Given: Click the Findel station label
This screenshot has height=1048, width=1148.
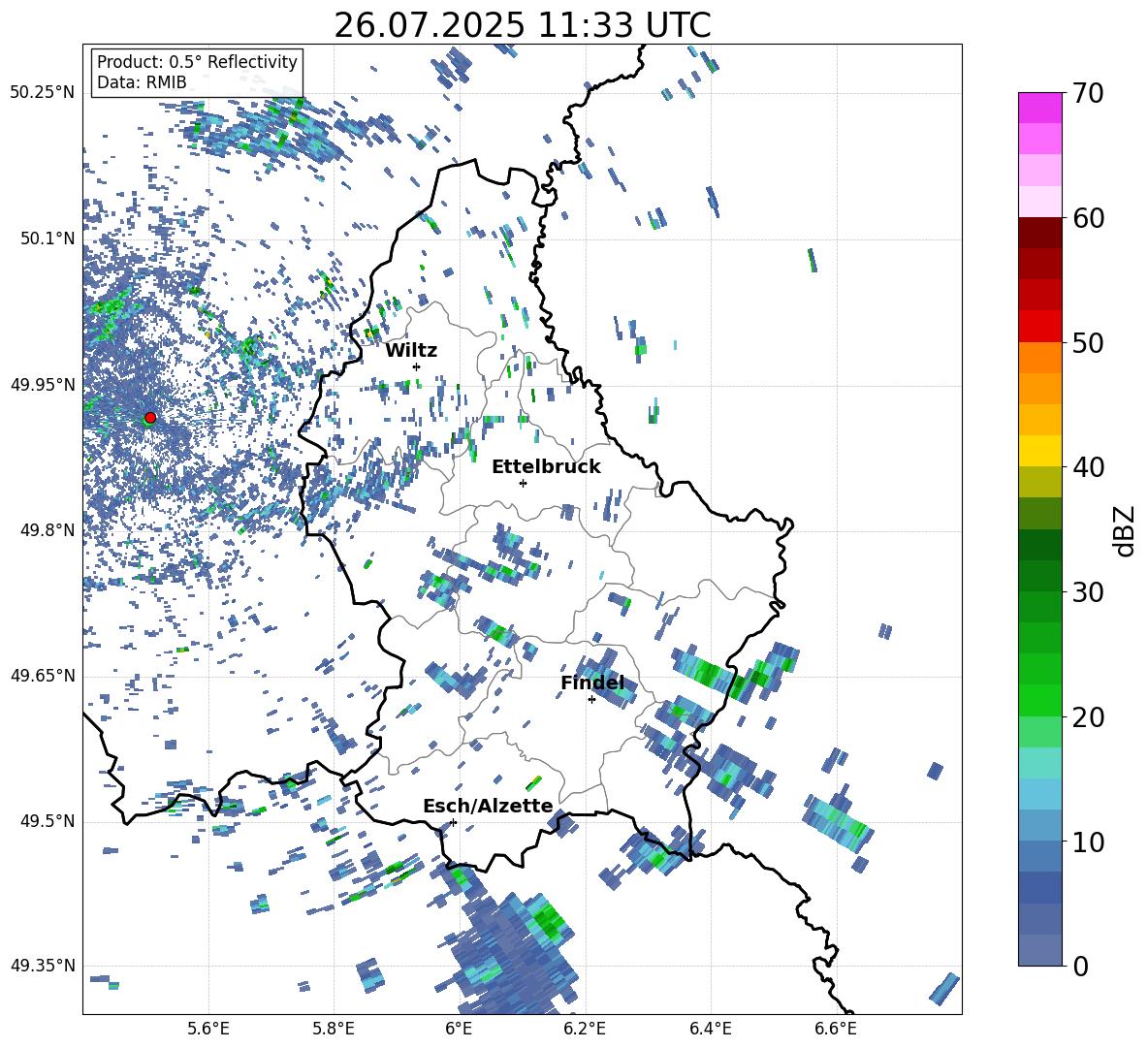Looking at the screenshot, I should 592,683.
